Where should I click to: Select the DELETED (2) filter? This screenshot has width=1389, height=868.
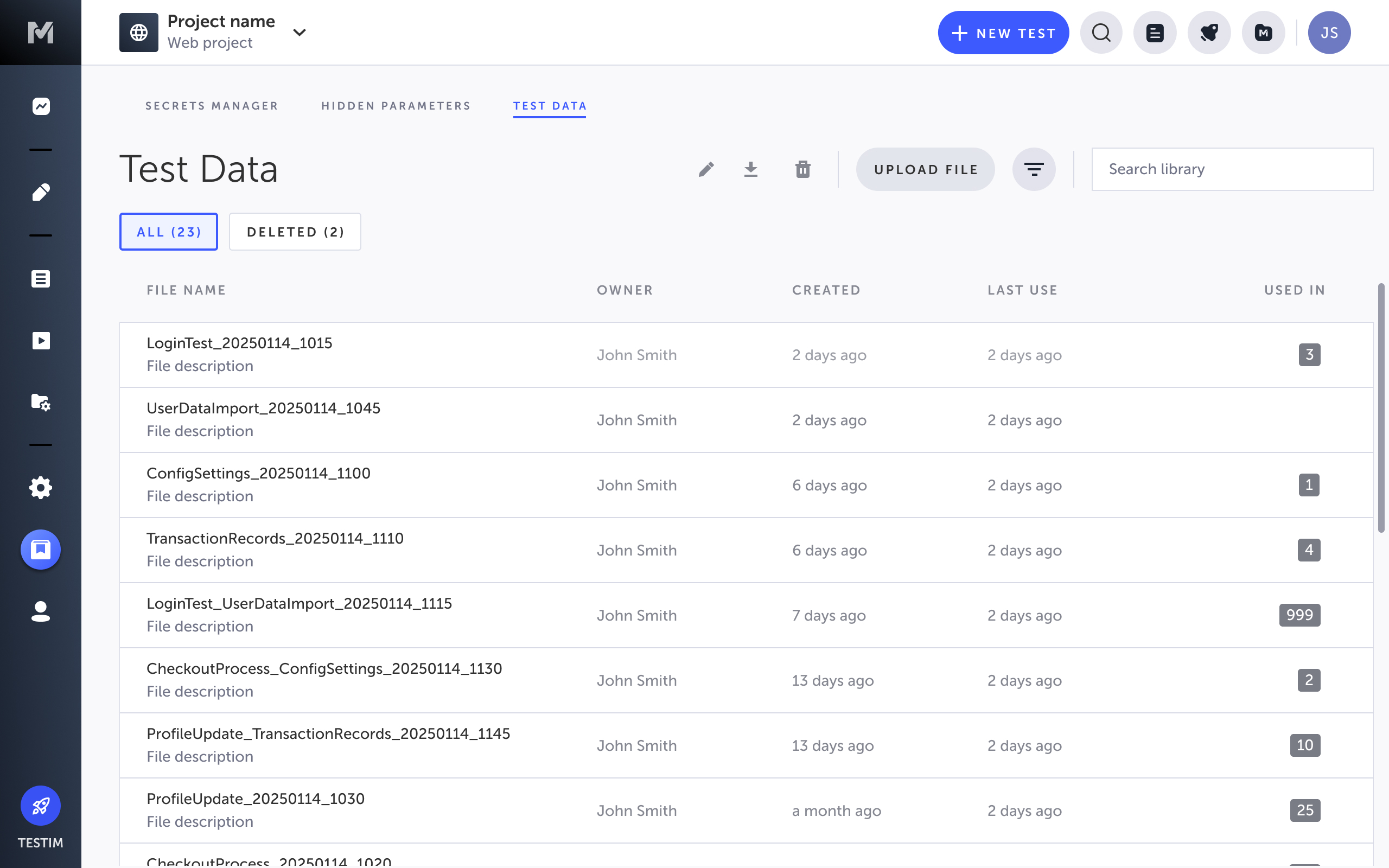point(295,232)
